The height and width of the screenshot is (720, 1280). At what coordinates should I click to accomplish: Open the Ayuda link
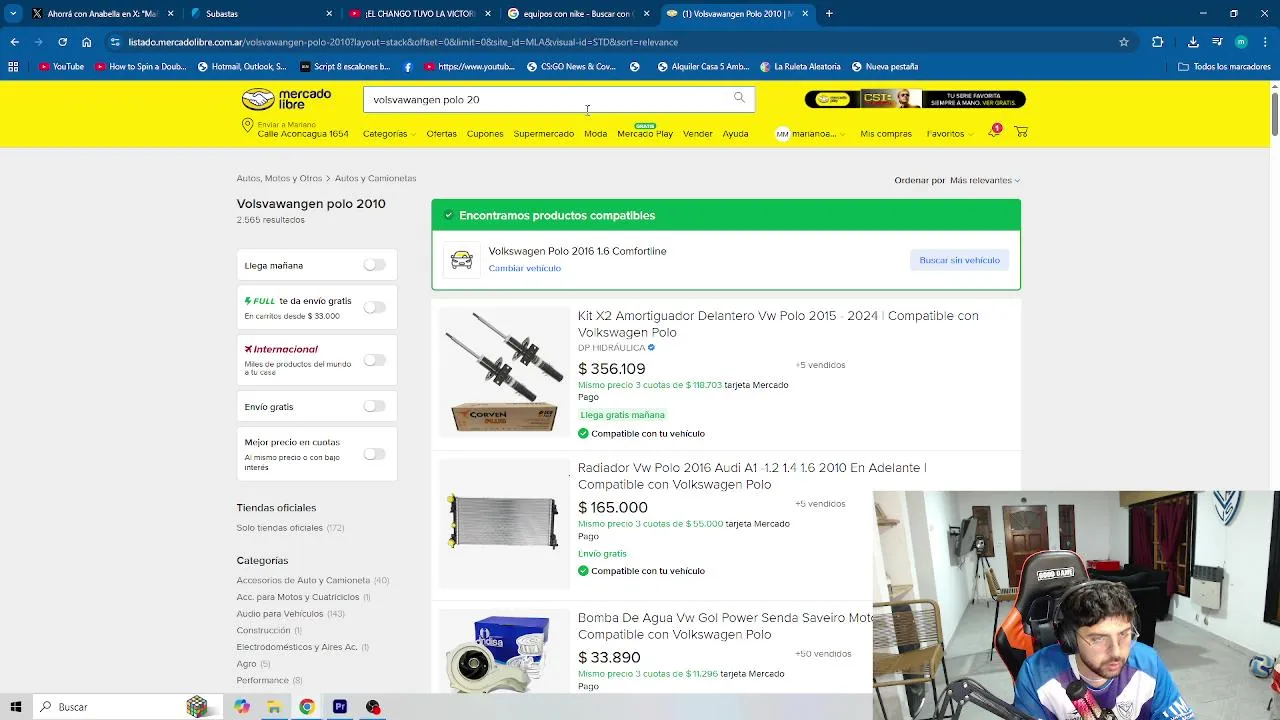point(735,134)
